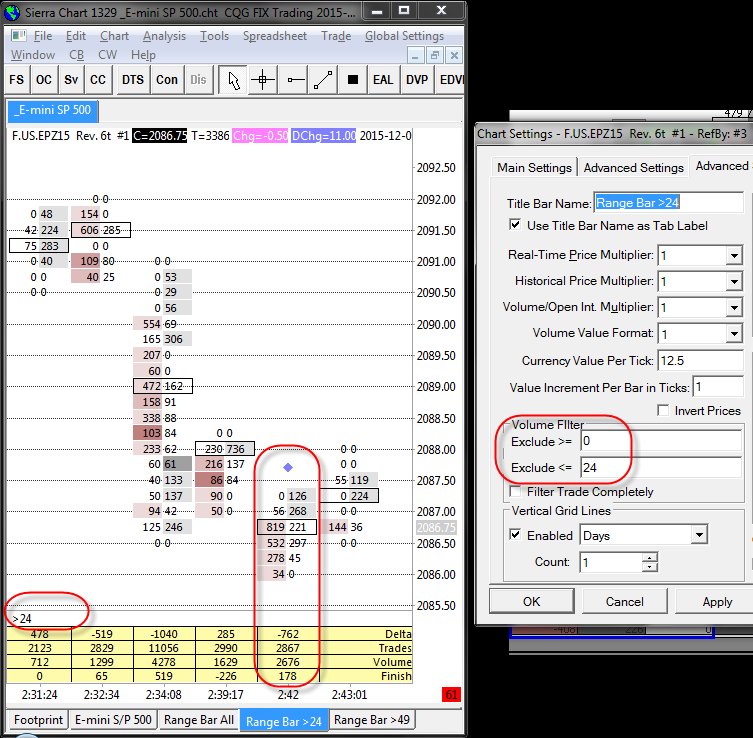Open the Chart menu
This screenshot has width=753, height=738.
[x=114, y=36]
